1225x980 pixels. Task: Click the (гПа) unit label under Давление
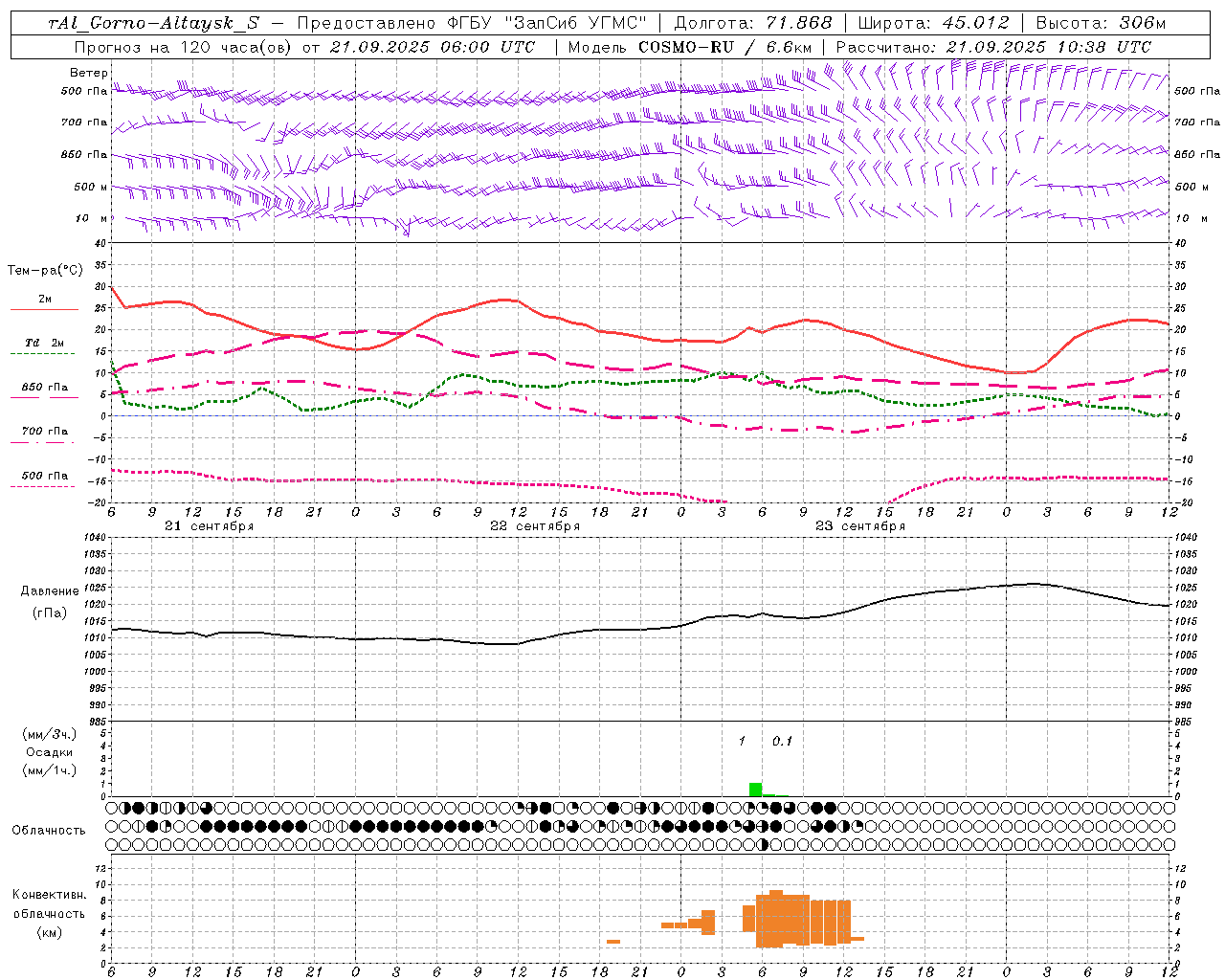pos(50,613)
